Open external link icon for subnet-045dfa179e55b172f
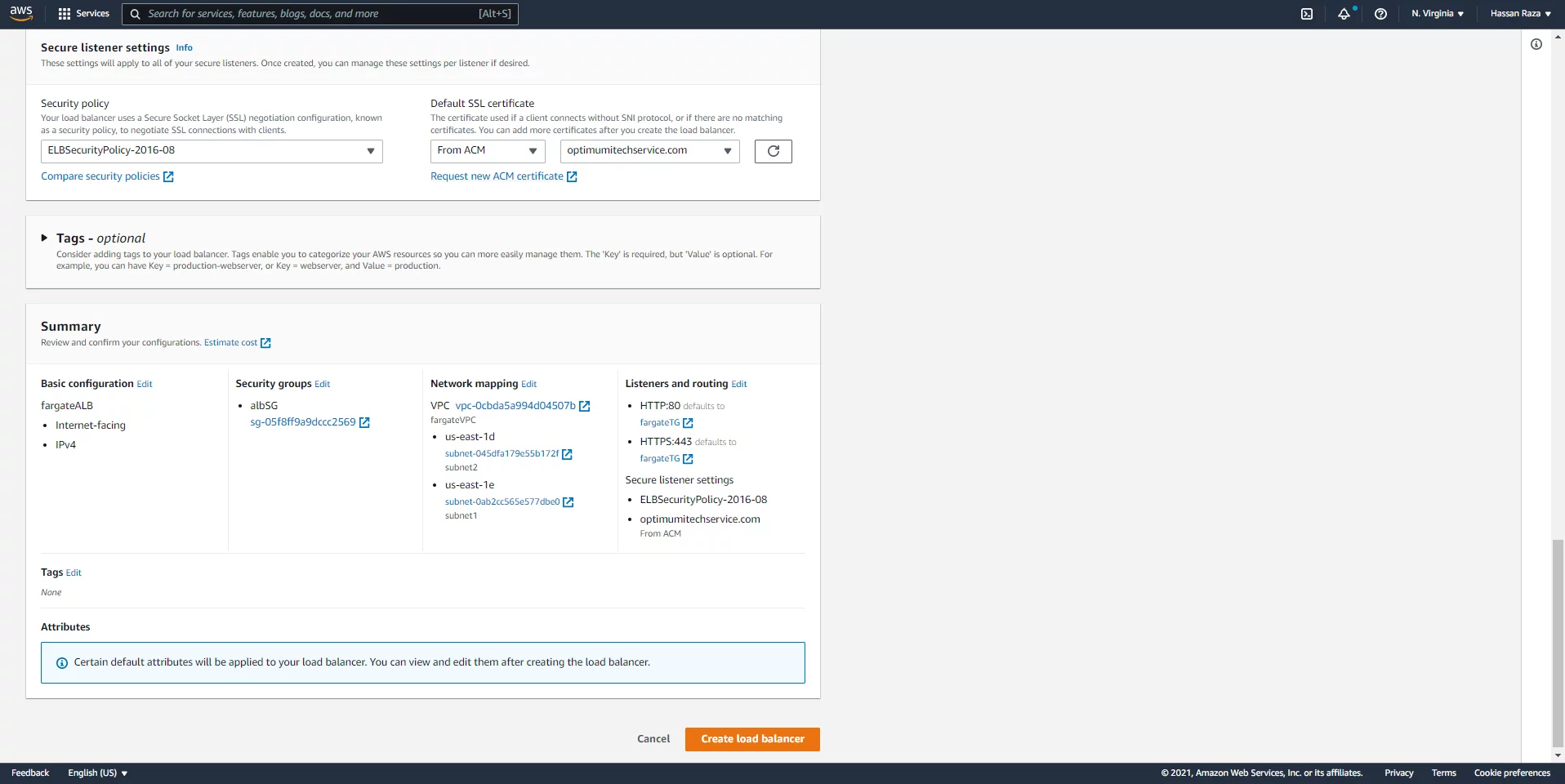The width and height of the screenshot is (1565, 784). (567, 454)
